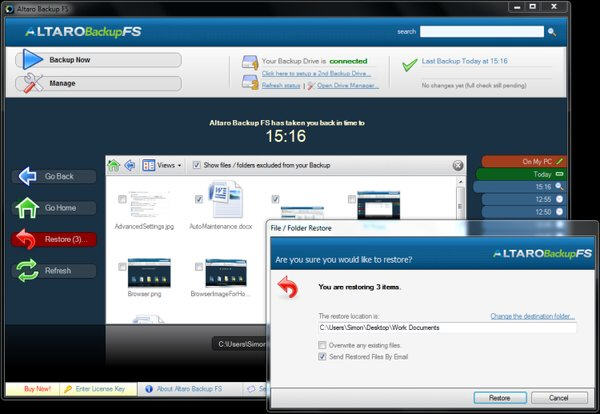Click the blue Backup Now play icon
Viewport: 600px width, 414px height.
pyautogui.click(x=32, y=60)
